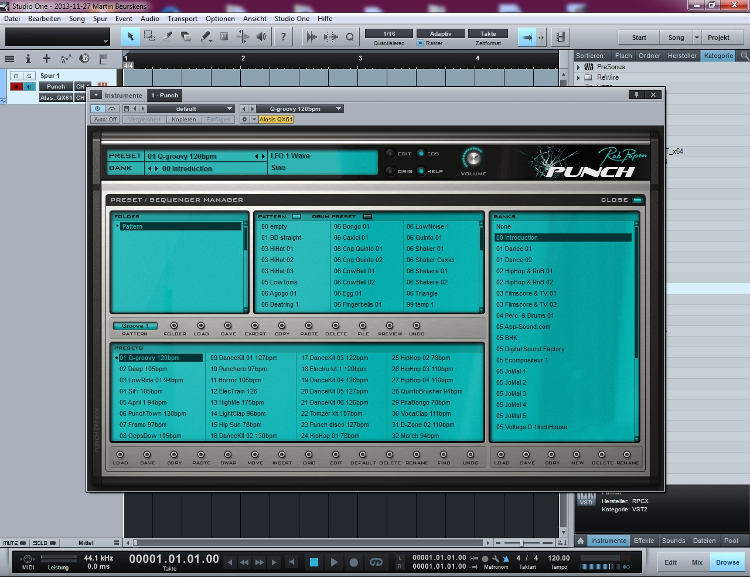The image size is (750, 577).
Task: Click the pattern EXPORT button
Action: tap(255, 326)
